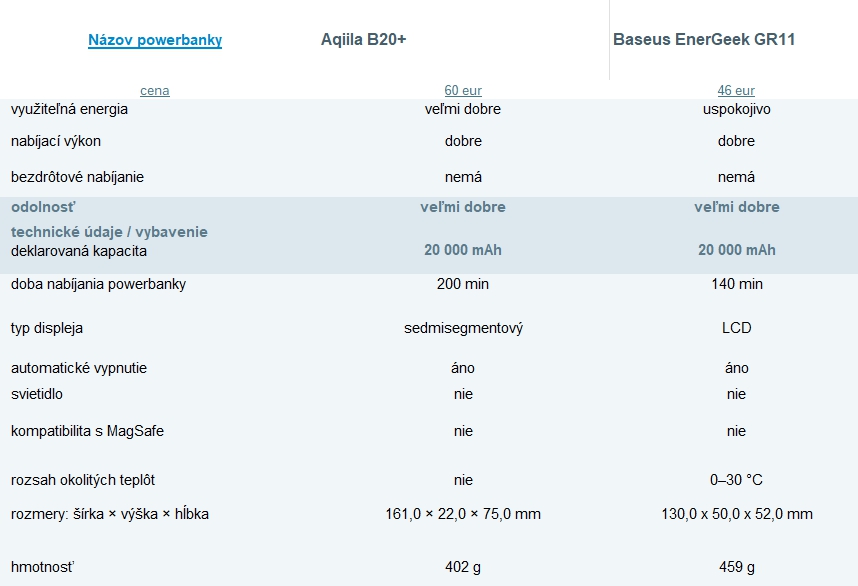
Task: Select the 0–30 °C temperature value
Action: tap(736, 480)
